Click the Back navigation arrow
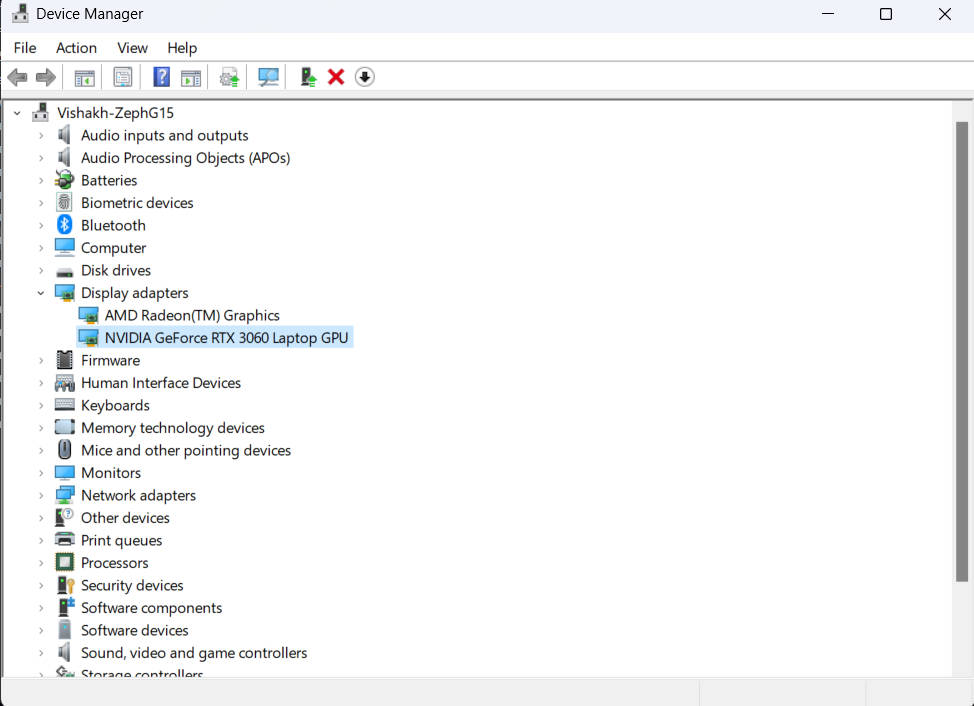The image size is (974, 706). point(17,77)
